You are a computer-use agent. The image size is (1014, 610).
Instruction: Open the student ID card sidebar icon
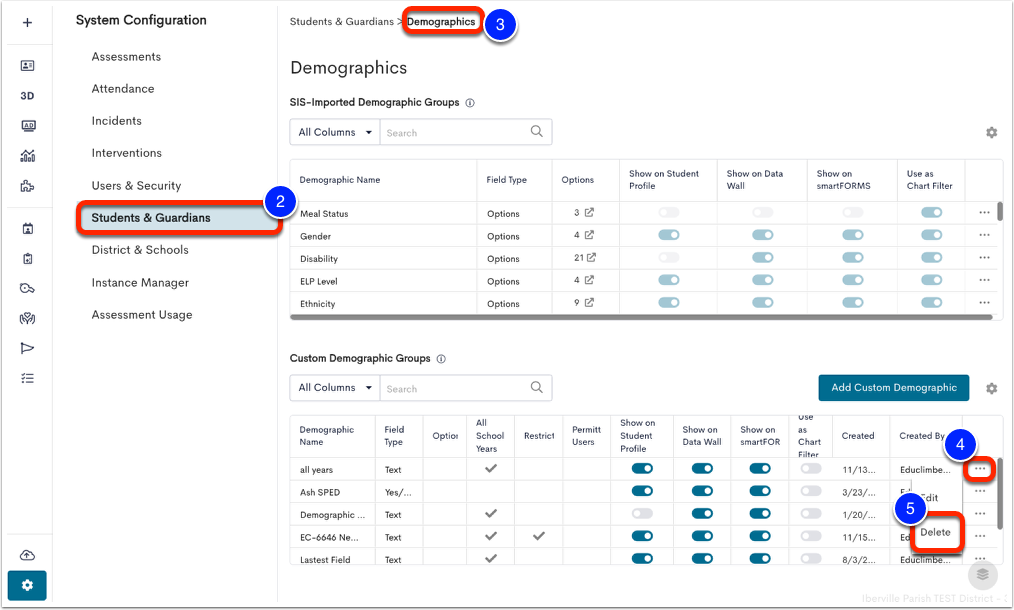tap(27, 65)
